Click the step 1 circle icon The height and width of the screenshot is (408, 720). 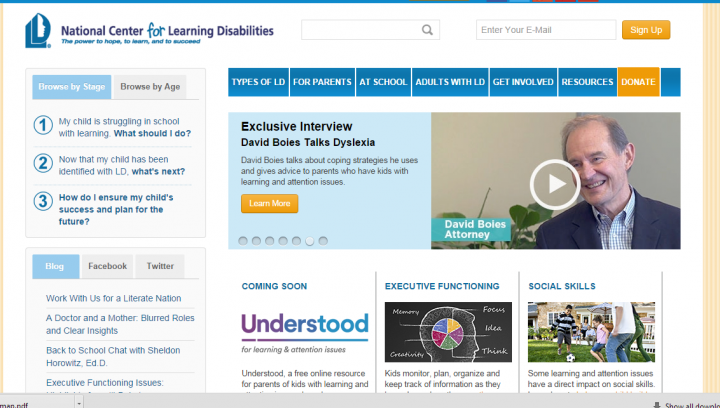[43, 125]
